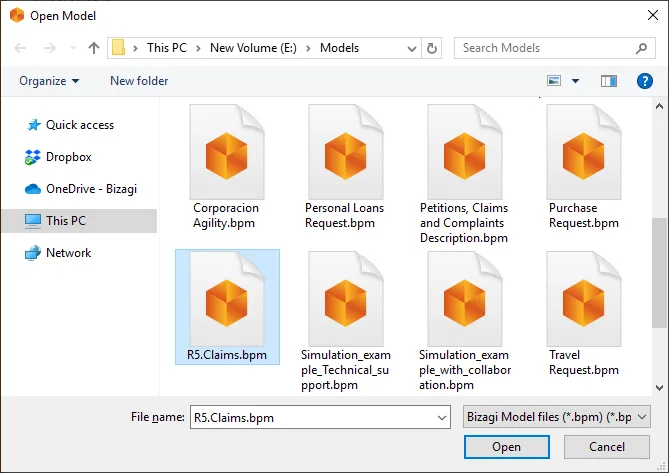The width and height of the screenshot is (669, 473).
Task: Select the Travel Request.bpm file icon
Action: [584, 299]
